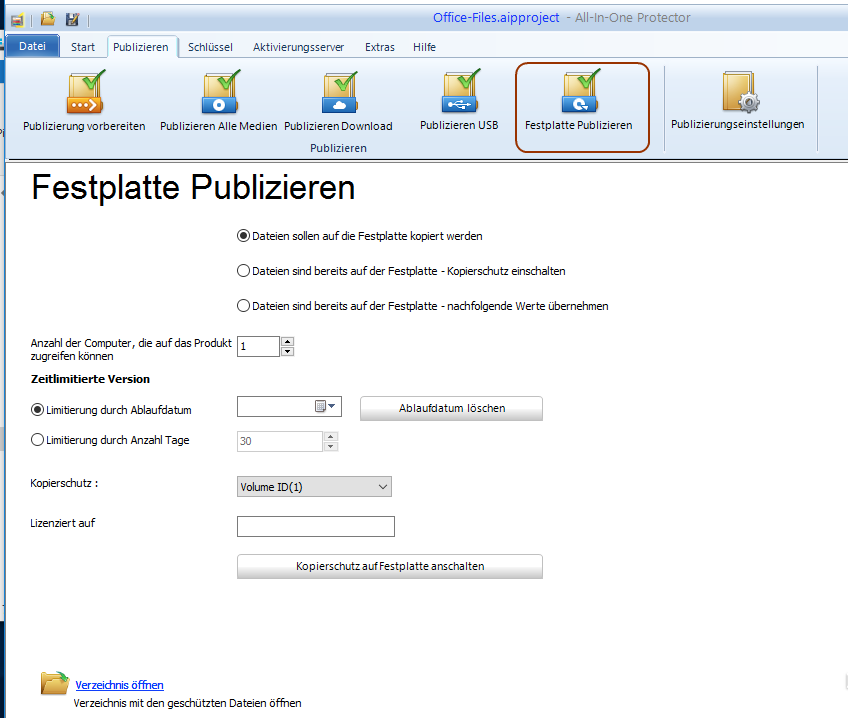Open Publizierungseinstellungen with the gear folder icon
Screen dimensions: 848x718
(738, 93)
